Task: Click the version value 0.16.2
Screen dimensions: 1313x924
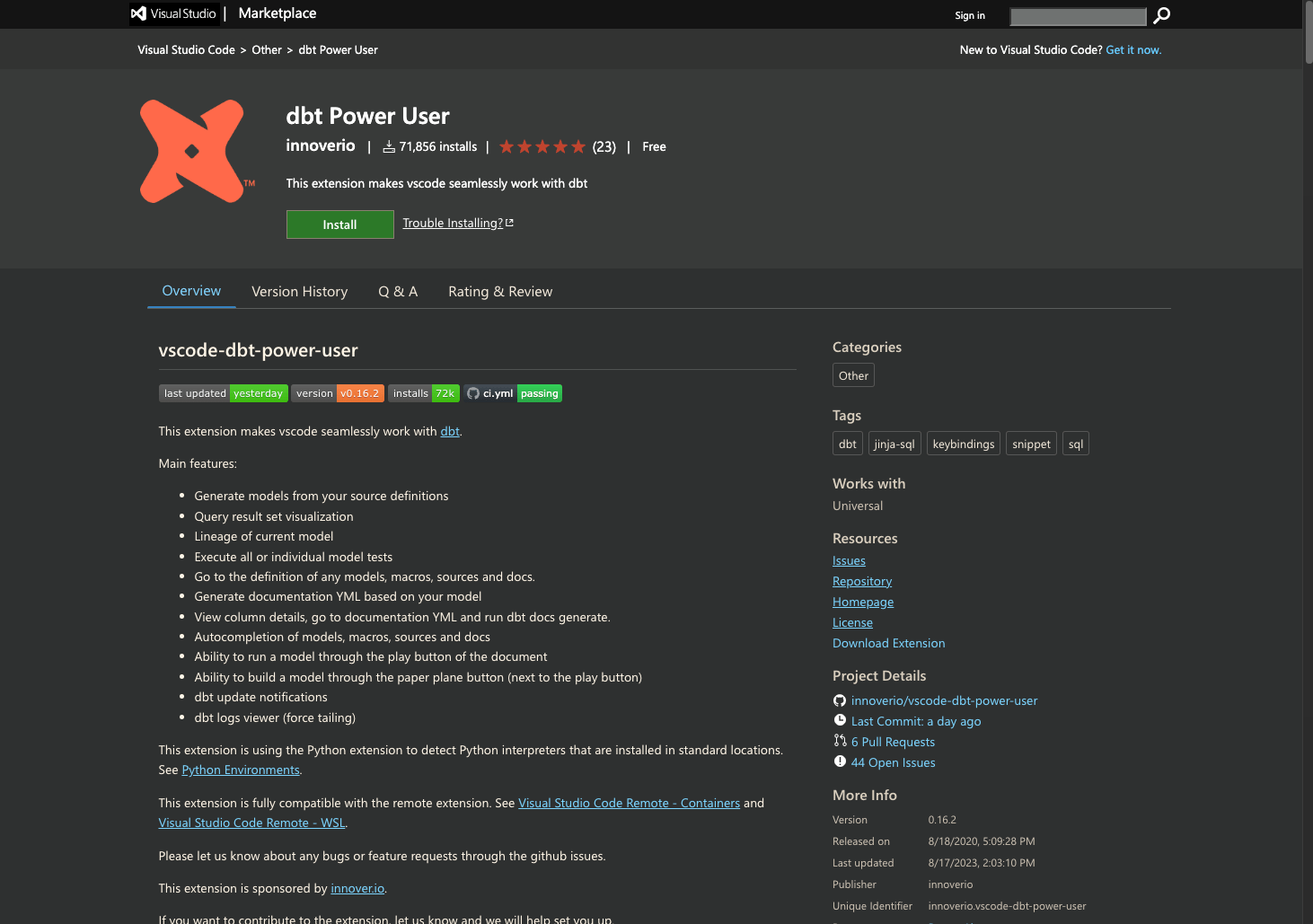Action: coord(942,820)
